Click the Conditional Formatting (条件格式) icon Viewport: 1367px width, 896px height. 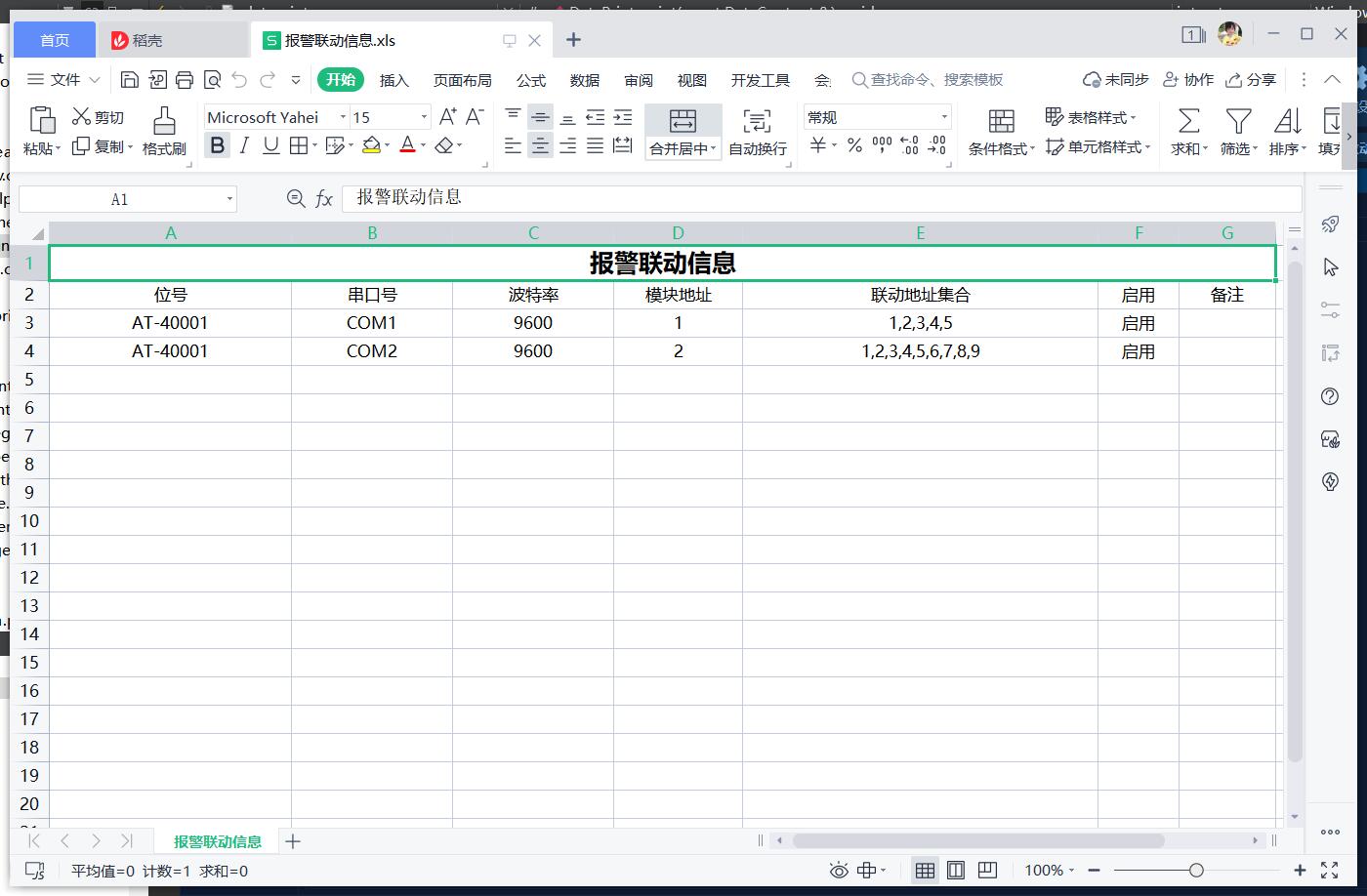(1001, 120)
